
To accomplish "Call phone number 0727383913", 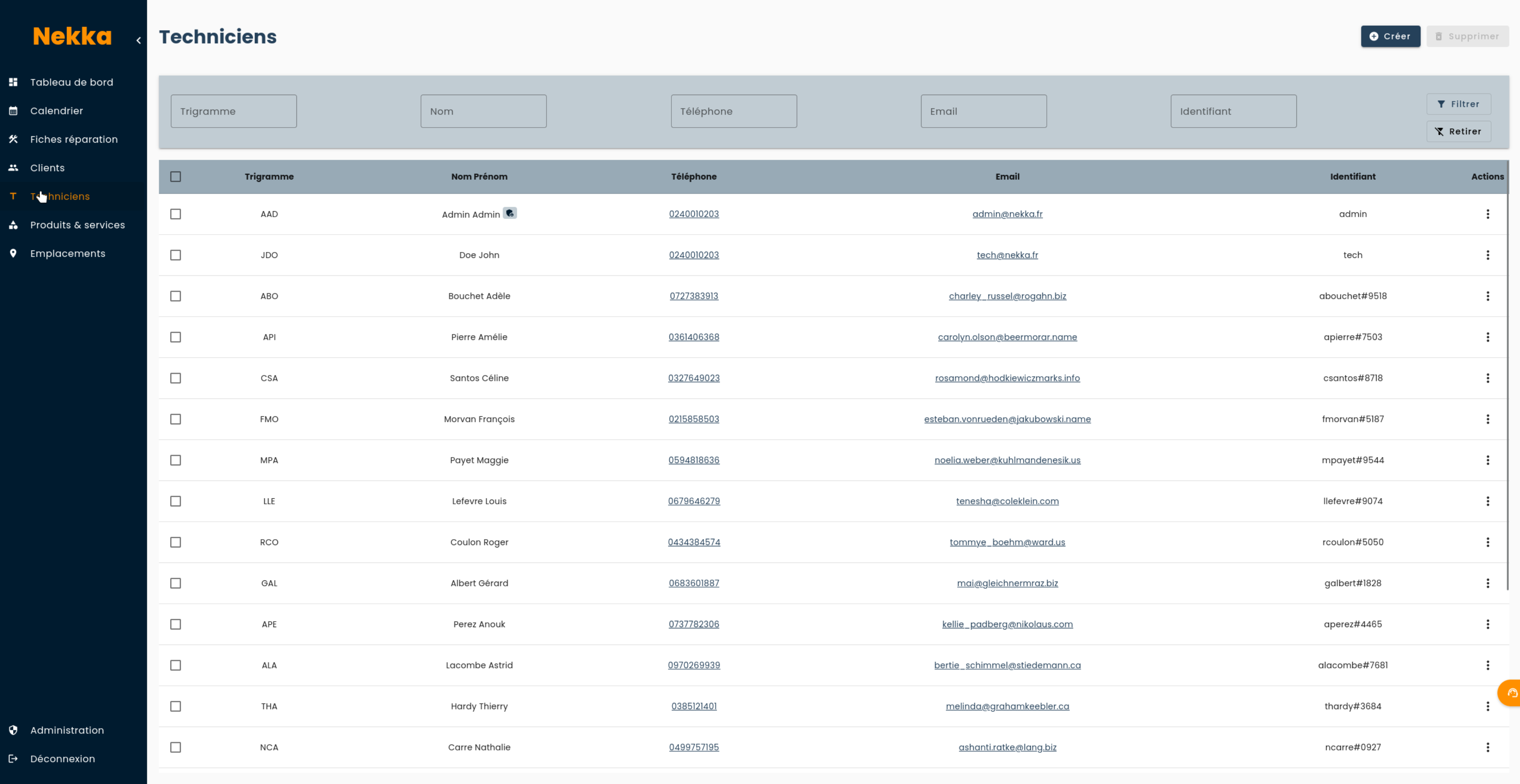I will 693,296.
